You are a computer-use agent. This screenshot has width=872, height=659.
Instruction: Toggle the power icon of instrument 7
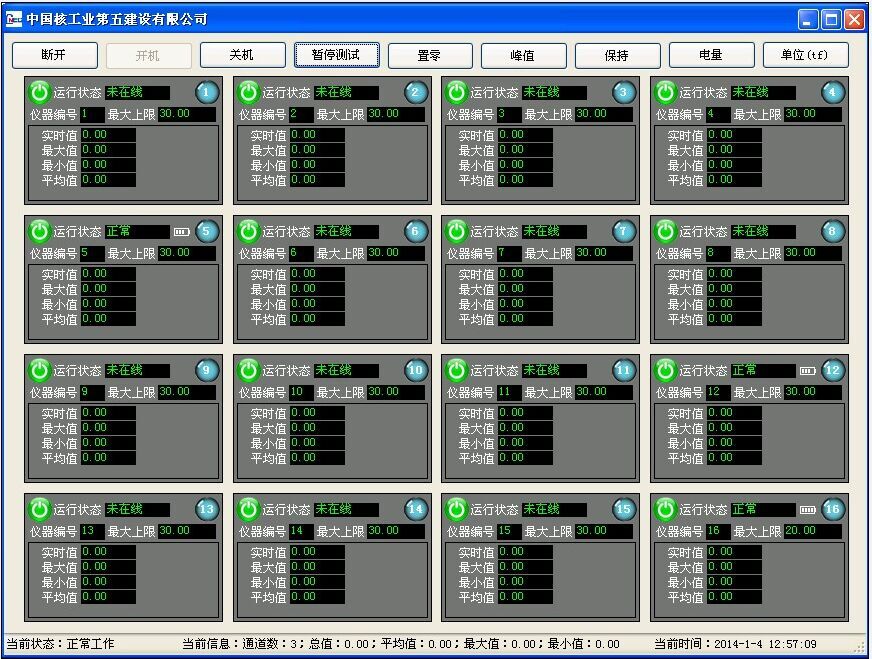(457, 231)
